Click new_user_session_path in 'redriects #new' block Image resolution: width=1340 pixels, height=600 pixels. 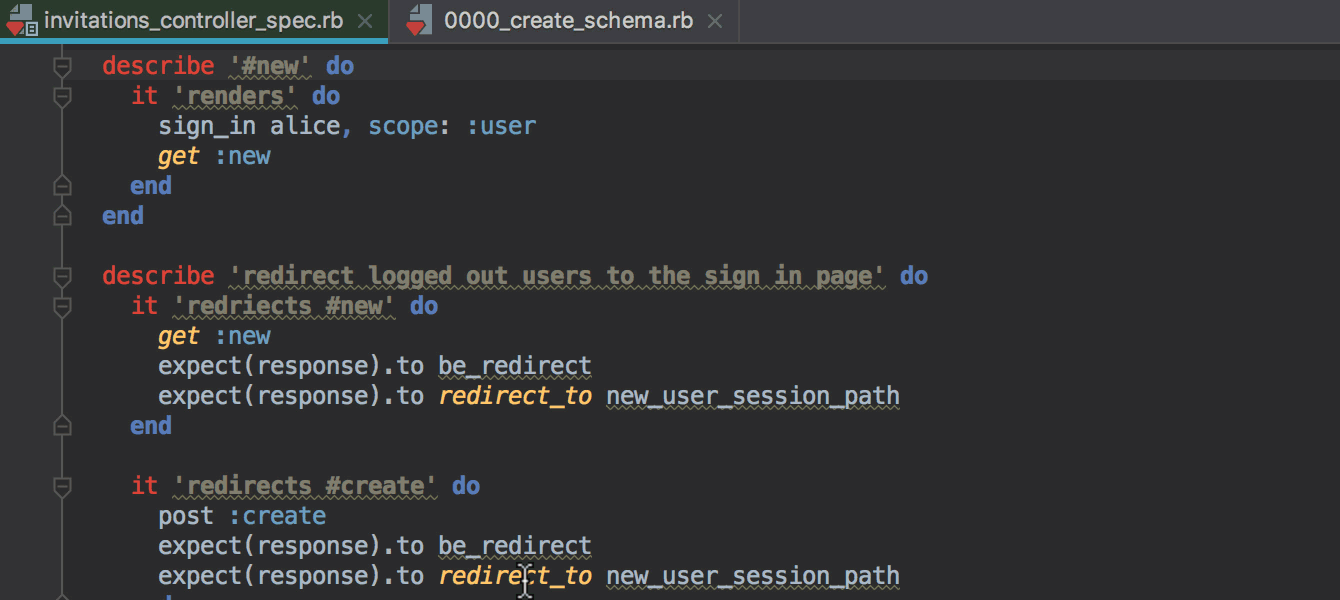pos(753,396)
